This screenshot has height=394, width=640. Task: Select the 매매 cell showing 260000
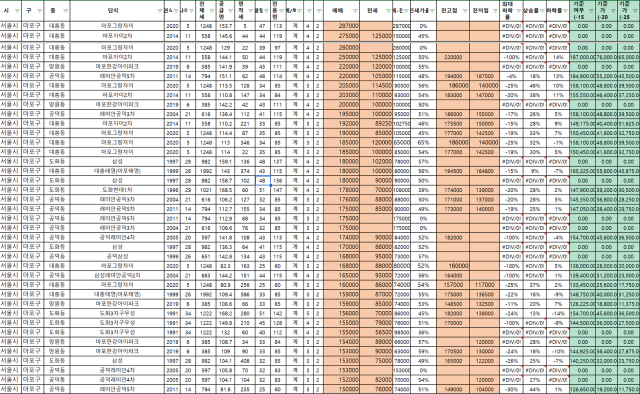[341, 48]
